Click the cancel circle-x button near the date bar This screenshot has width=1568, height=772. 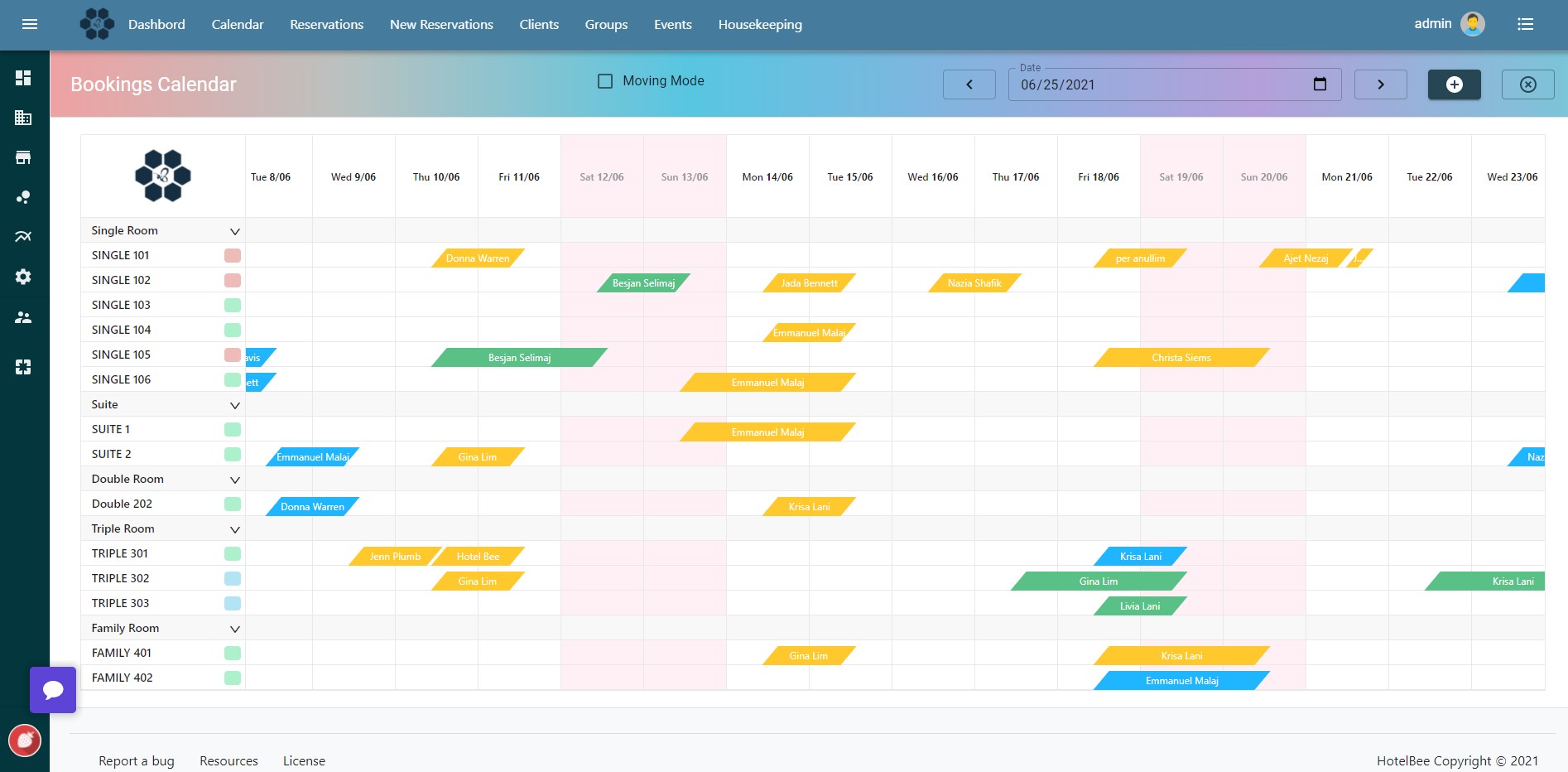pyautogui.click(x=1527, y=84)
